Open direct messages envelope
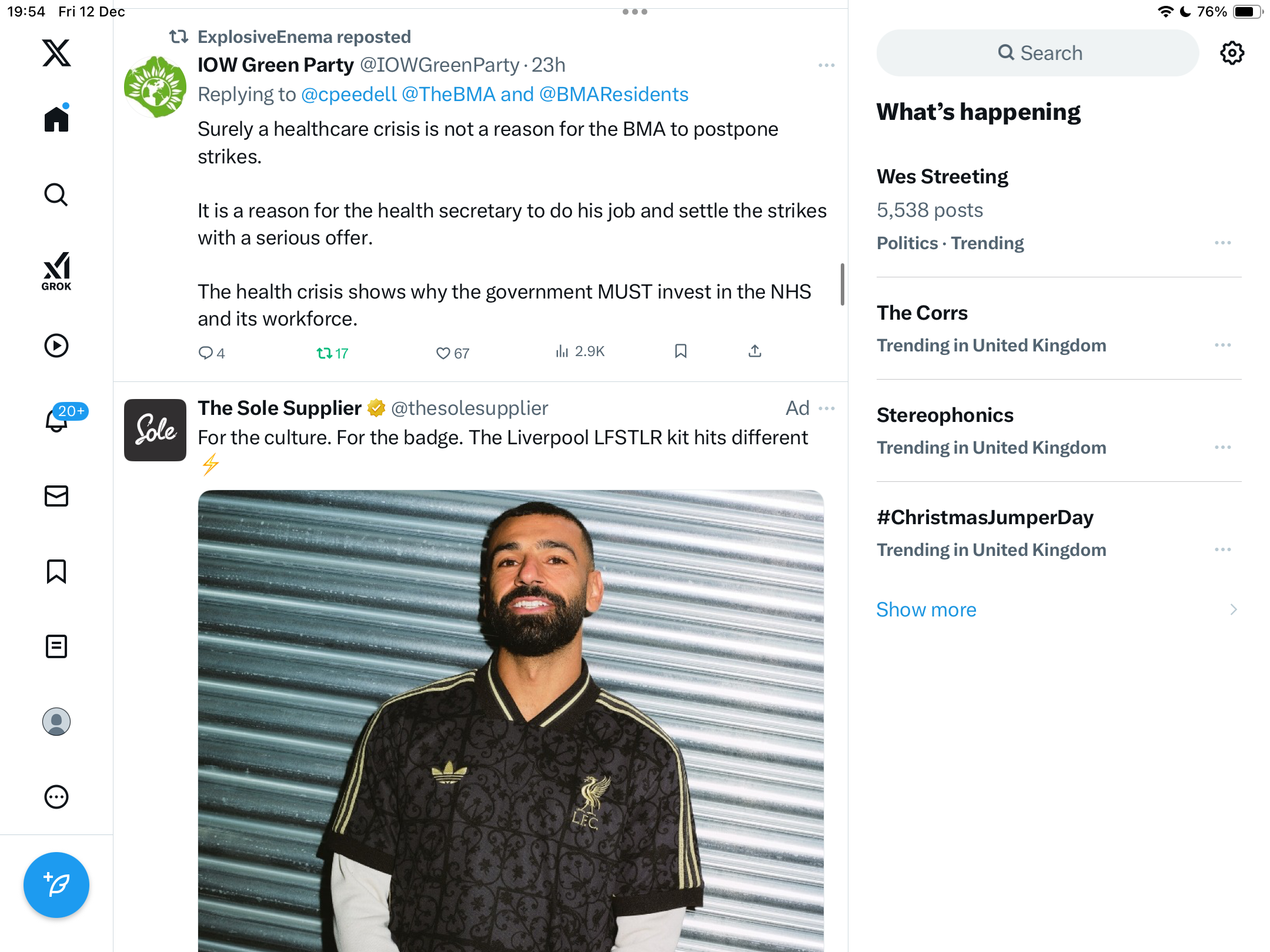The height and width of the screenshot is (952, 1270). tap(56, 496)
